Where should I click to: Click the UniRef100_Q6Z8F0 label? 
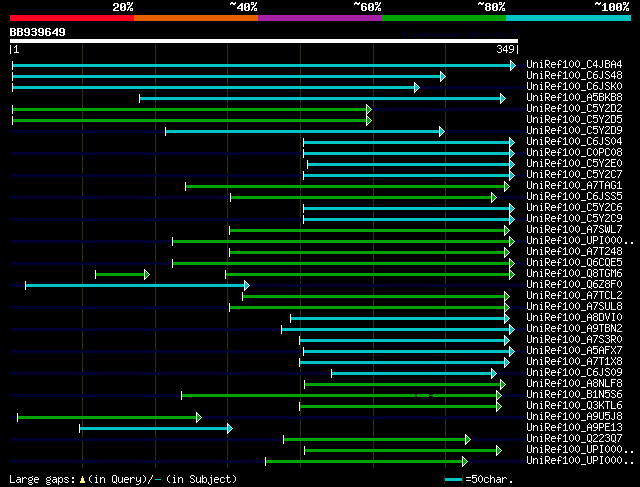click(574, 285)
